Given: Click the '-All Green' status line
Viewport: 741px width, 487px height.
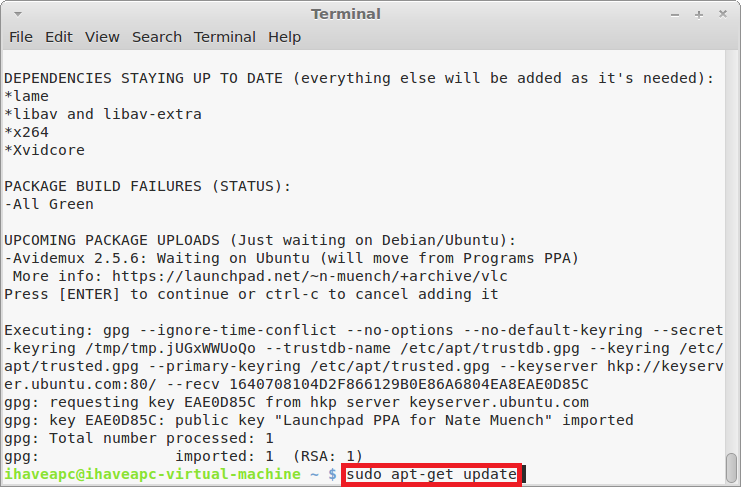Looking at the screenshot, I should pos(49,204).
